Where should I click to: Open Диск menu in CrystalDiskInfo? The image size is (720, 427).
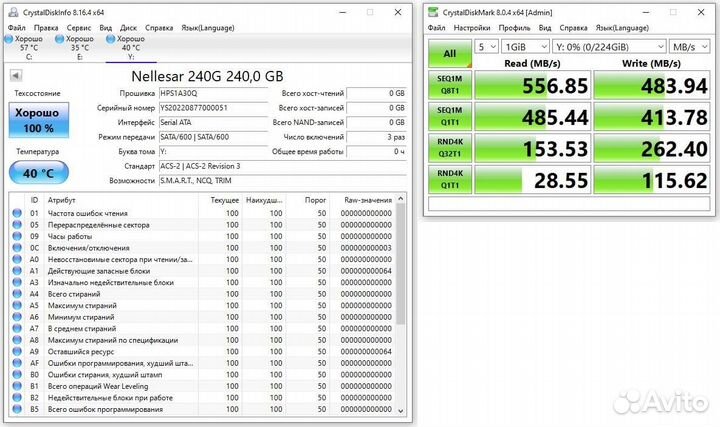click(x=129, y=28)
